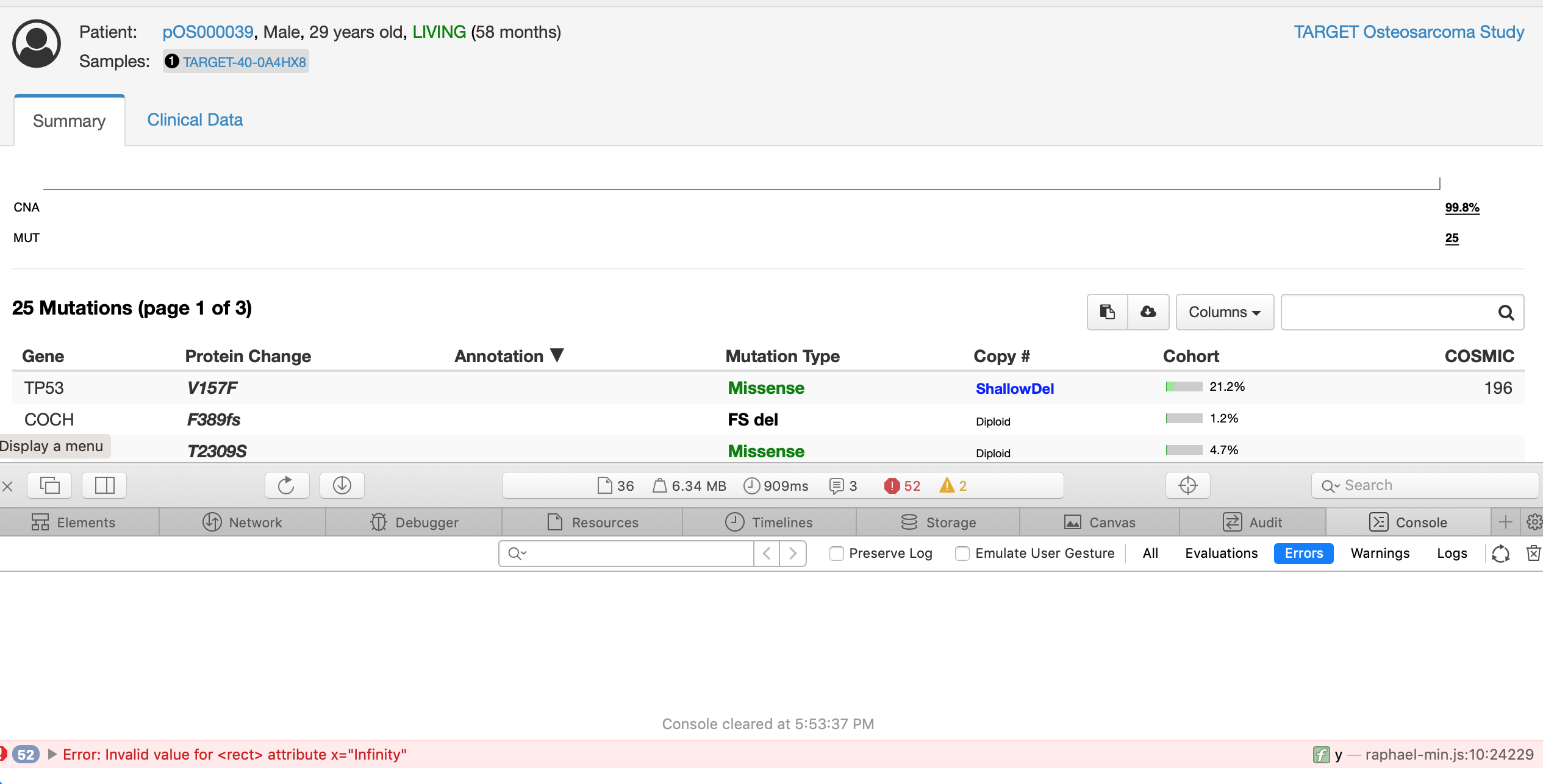
Task: Detach inspector into separate window icon
Action: (49, 485)
